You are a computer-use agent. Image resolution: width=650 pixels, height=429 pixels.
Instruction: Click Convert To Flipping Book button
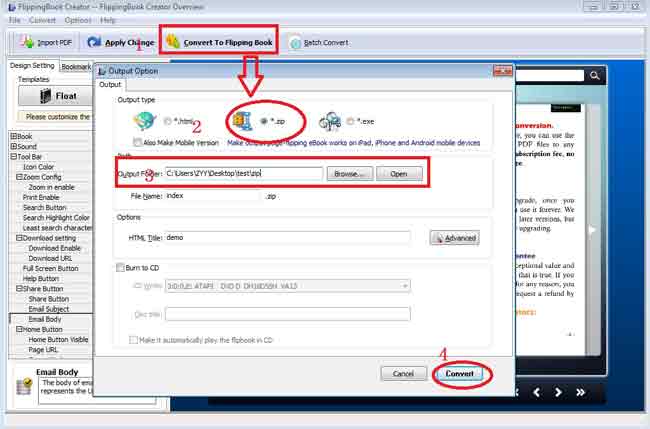[219, 42]
